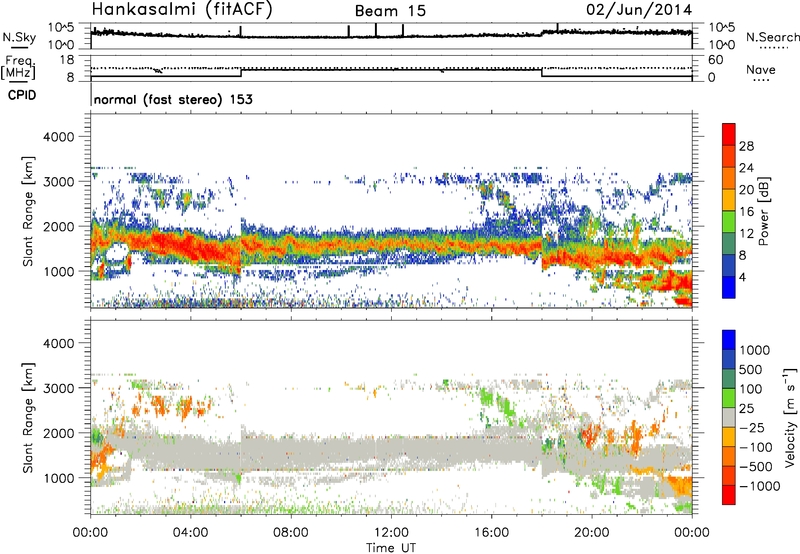Click the velocity colorbar value -25

click(755, 427)
